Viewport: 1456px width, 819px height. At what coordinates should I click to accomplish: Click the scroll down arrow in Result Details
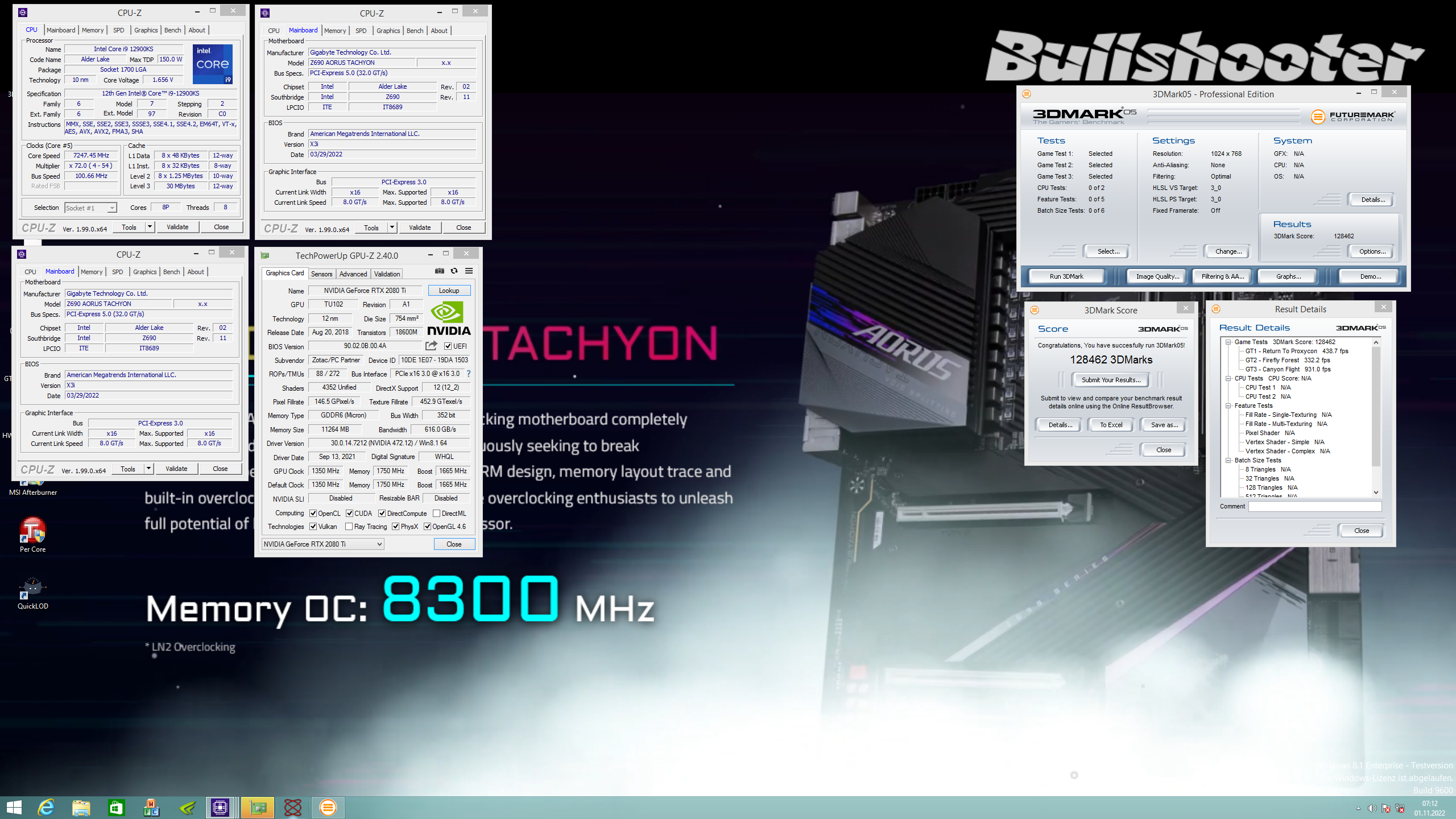tap(1376, 493)
